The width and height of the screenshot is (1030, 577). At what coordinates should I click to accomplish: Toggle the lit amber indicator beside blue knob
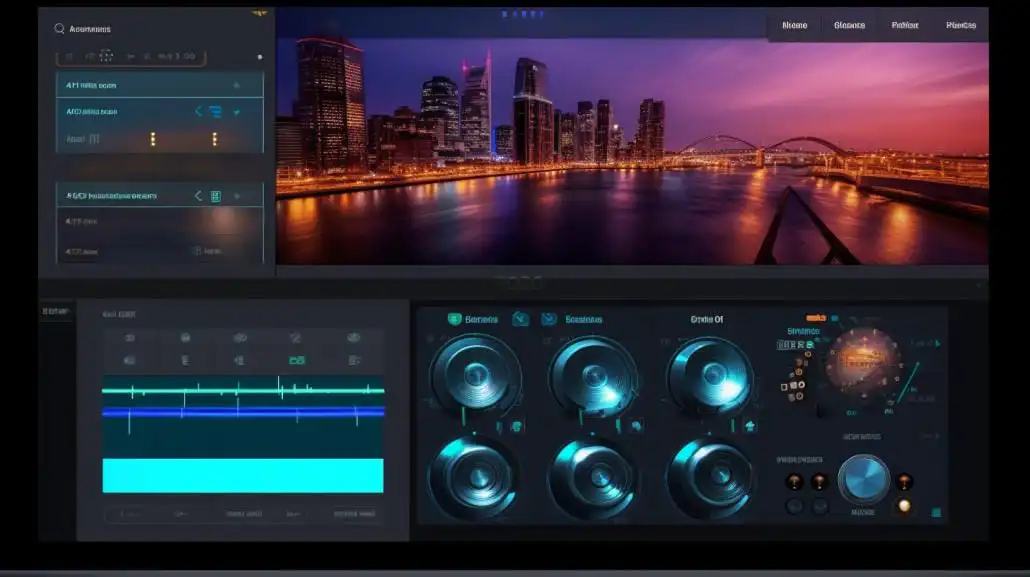(x=904, y=506)
